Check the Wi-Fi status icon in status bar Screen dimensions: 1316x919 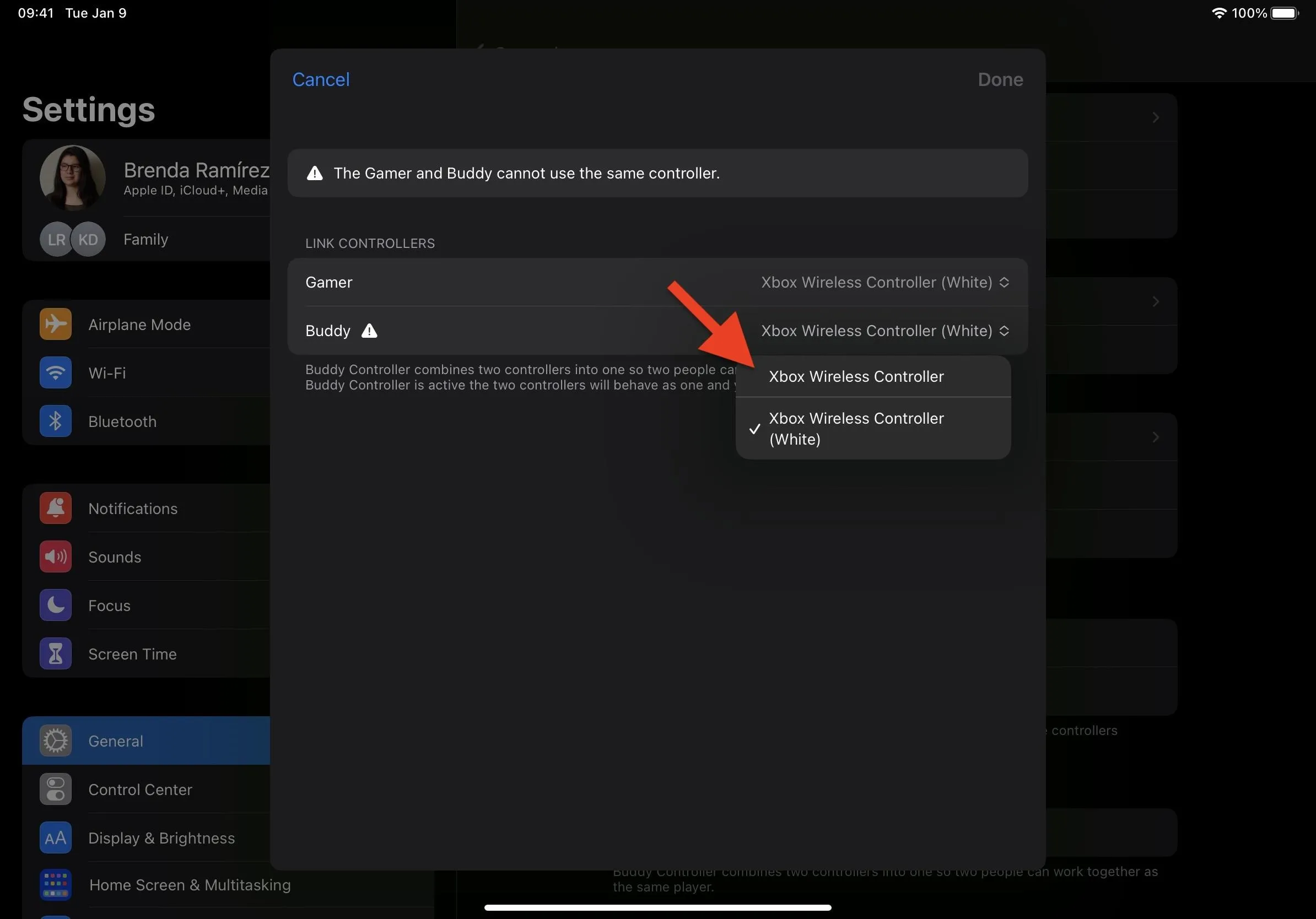[x=1218, y=13]
